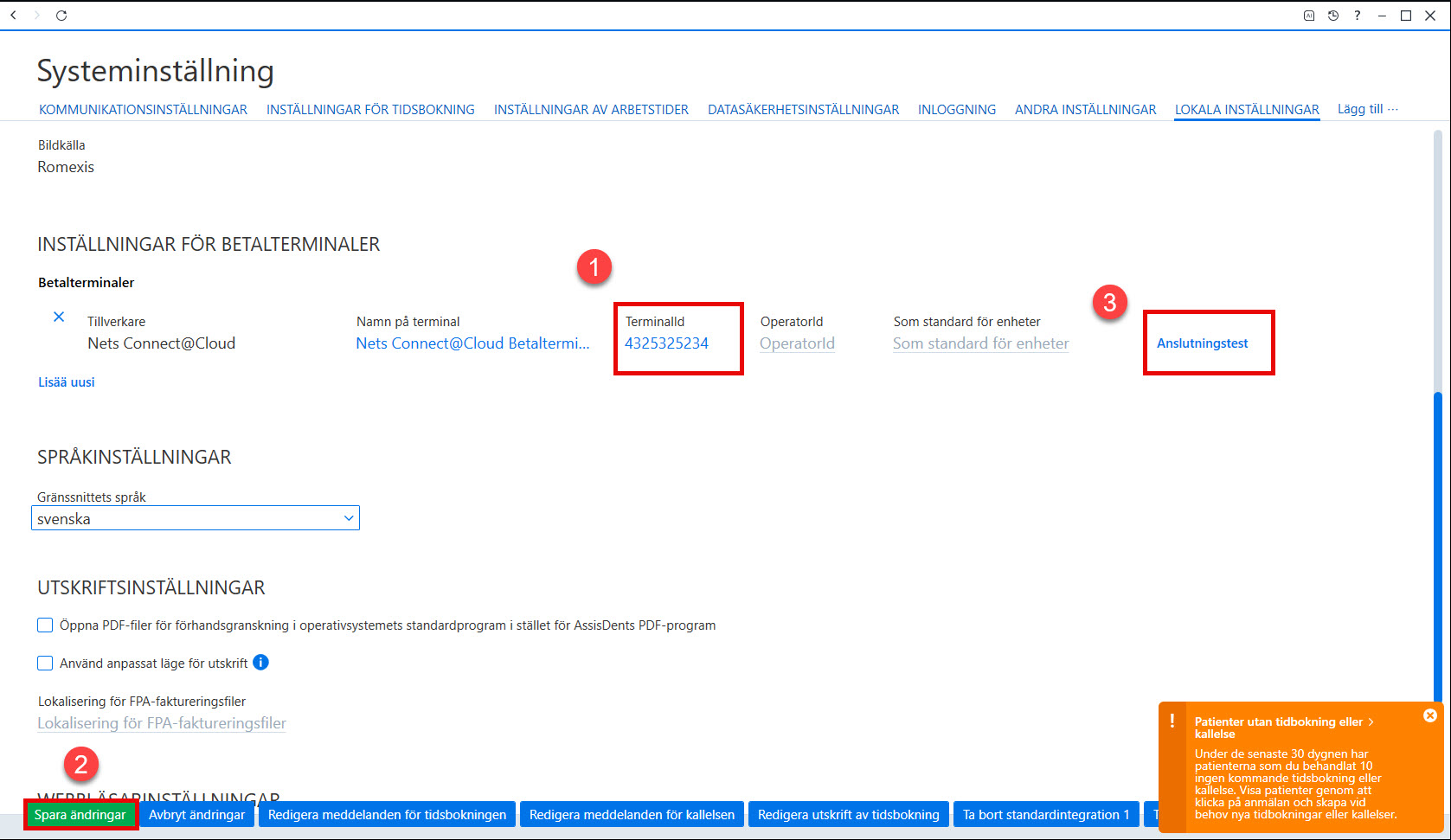Open the AI assistant icon in title bar

pyautogui.click(x=1309, y=16)
